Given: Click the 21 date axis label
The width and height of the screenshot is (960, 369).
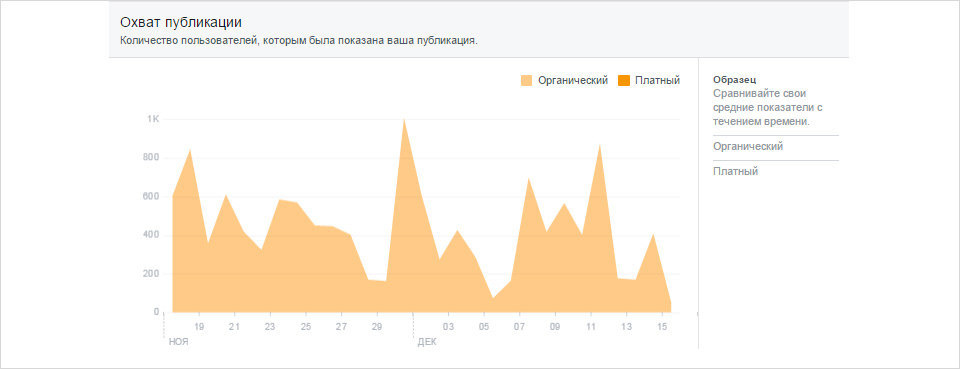Looking at the screenshot, I should tap(234, 327).
